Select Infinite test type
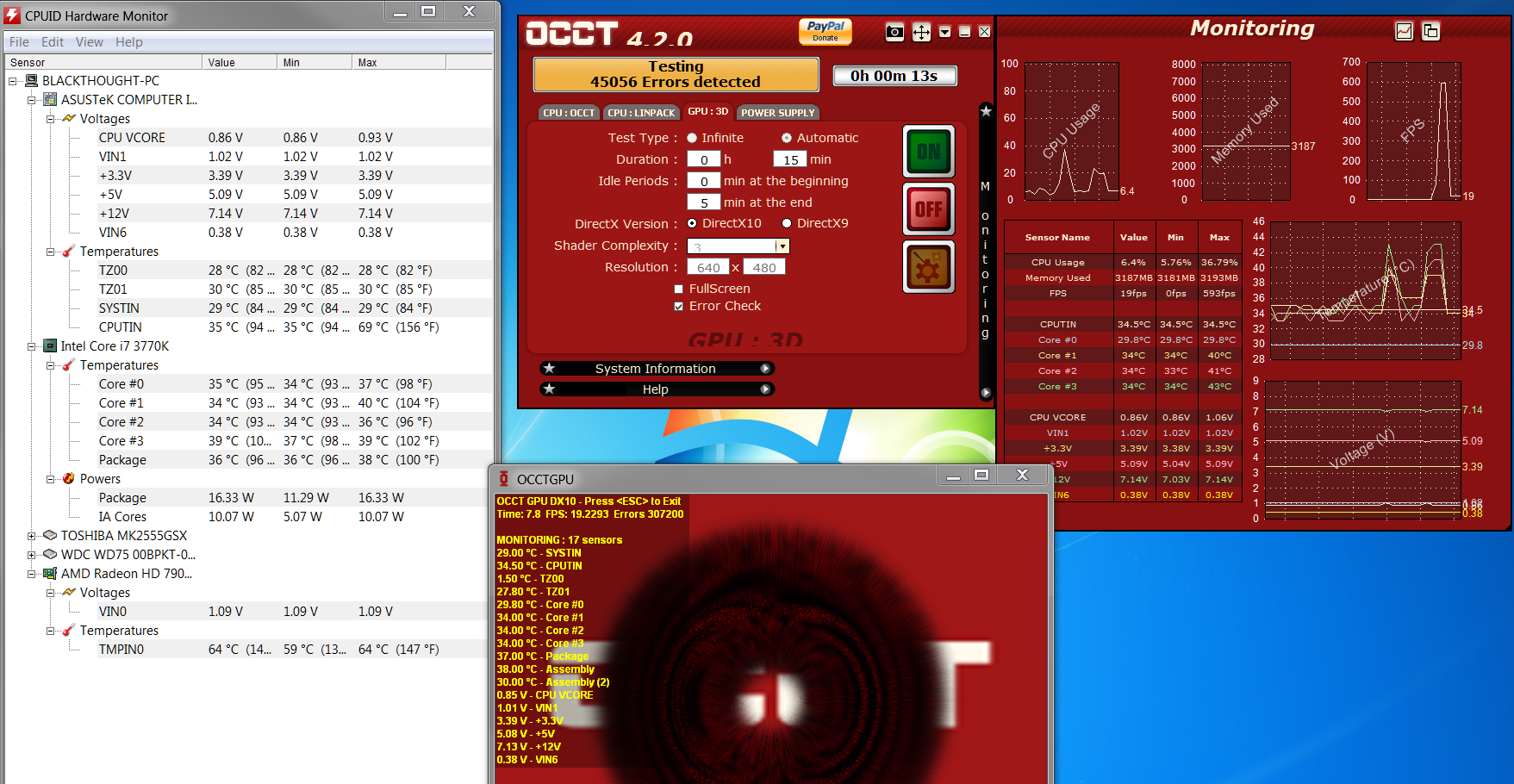The width and height of the screenshot is (1514, 784). point(692,138)
